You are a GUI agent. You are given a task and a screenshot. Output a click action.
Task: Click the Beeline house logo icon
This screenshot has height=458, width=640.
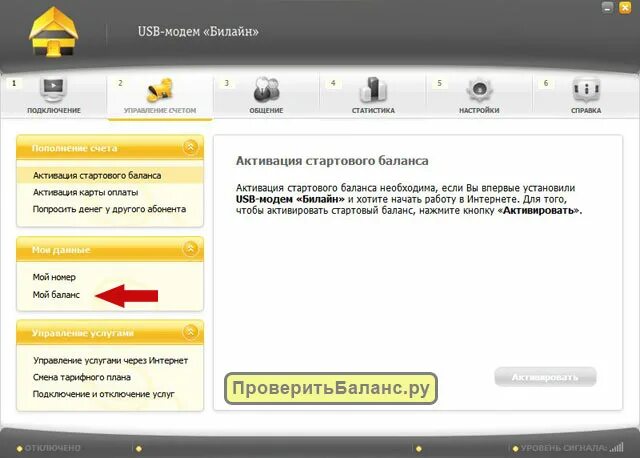click(53, 32)
